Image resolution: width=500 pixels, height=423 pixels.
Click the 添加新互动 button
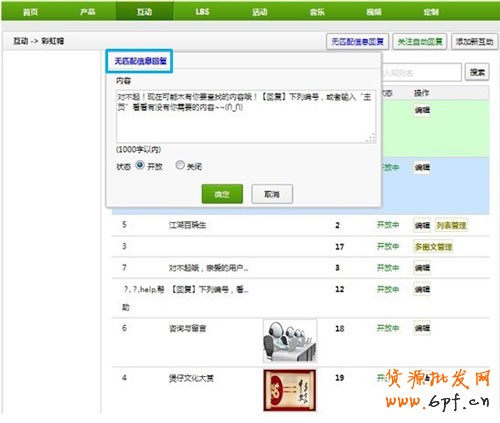(474, 42)
